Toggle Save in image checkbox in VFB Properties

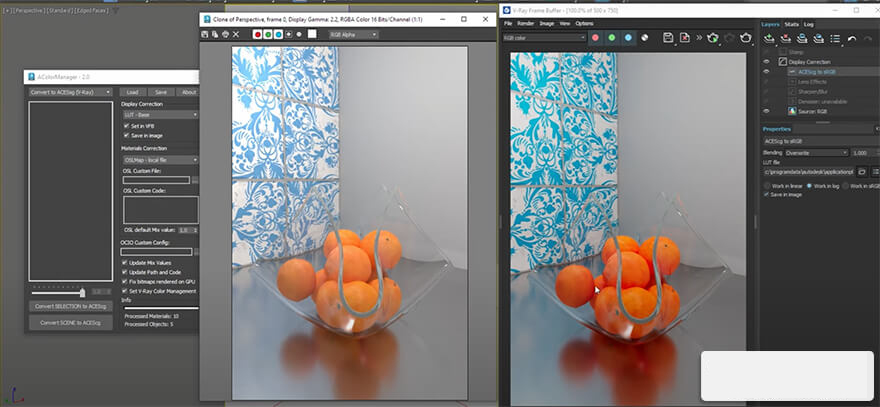pos(767,194)
